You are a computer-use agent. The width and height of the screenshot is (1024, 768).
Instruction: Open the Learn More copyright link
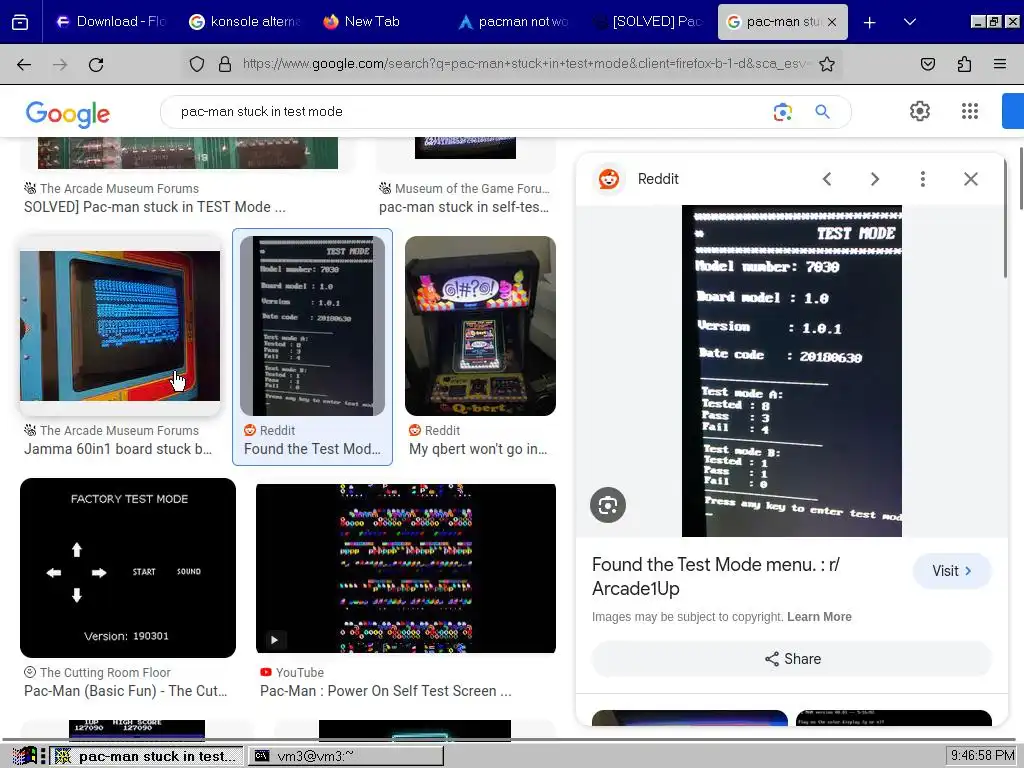click(819, 616)
